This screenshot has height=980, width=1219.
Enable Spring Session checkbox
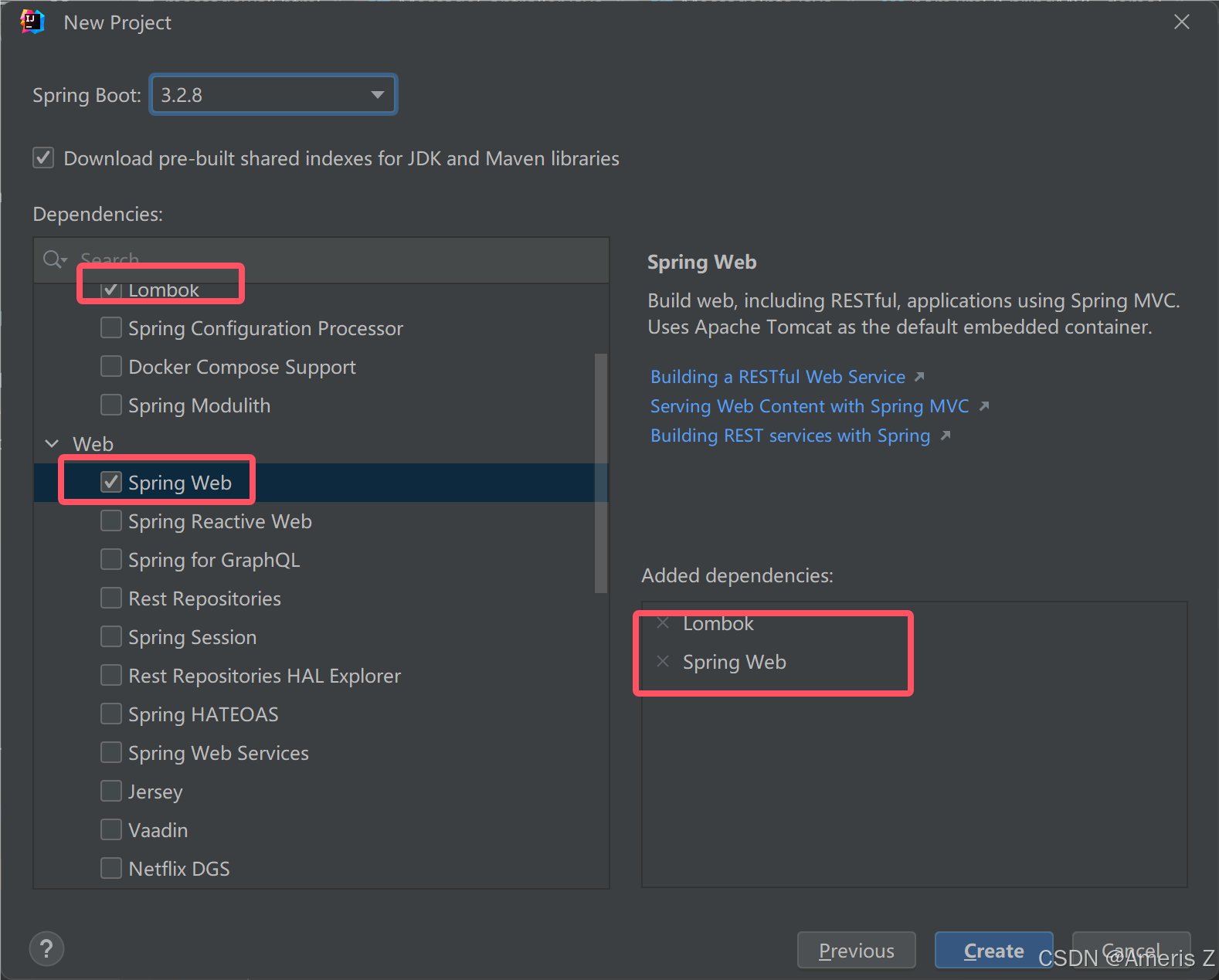111,636
